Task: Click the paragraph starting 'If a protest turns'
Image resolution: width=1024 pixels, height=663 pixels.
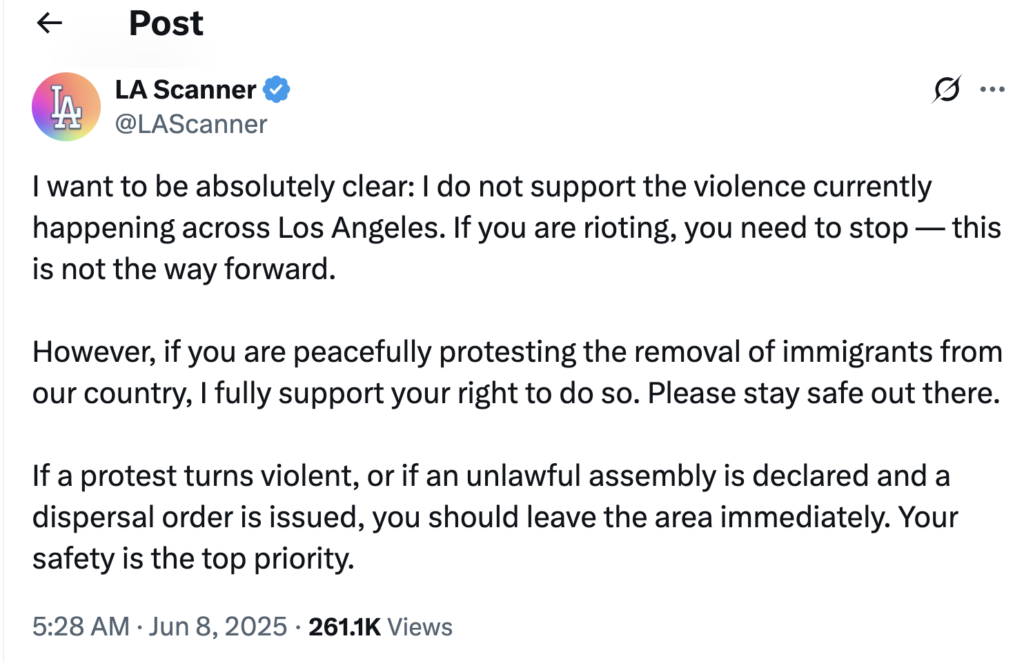Action: [x=495, y=517]
